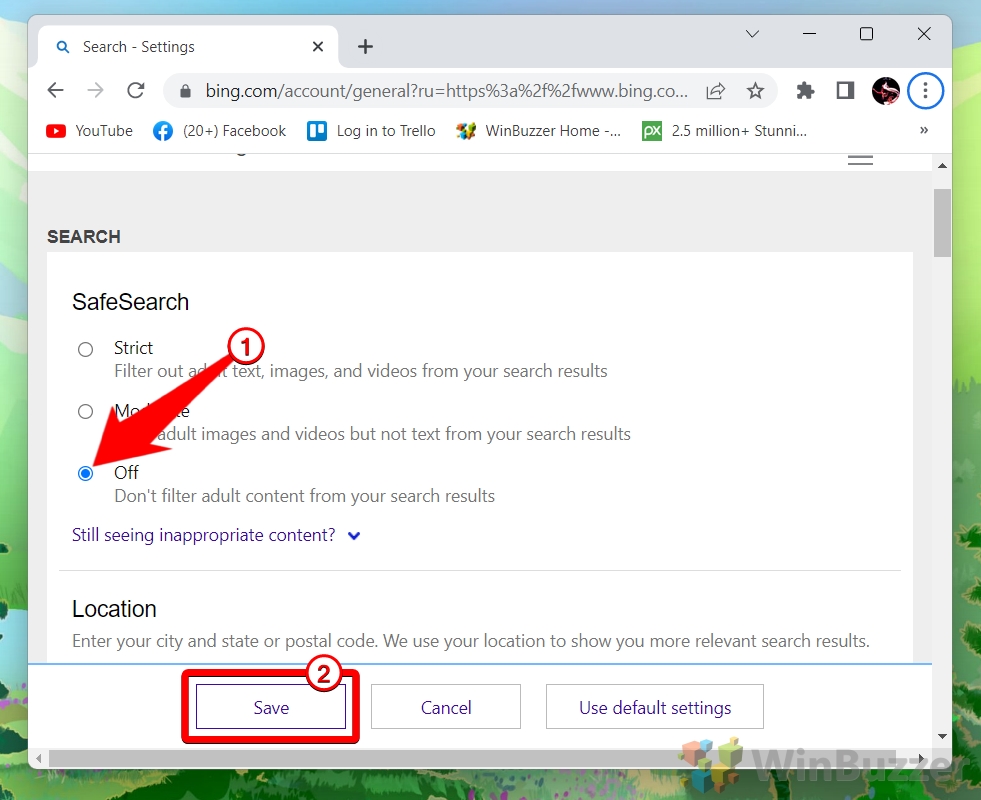The width and height of the screenshot is (981, 800).
Task: Select the extensions puzzle icon
Action: pyautogui.click(x=805, y=90)
